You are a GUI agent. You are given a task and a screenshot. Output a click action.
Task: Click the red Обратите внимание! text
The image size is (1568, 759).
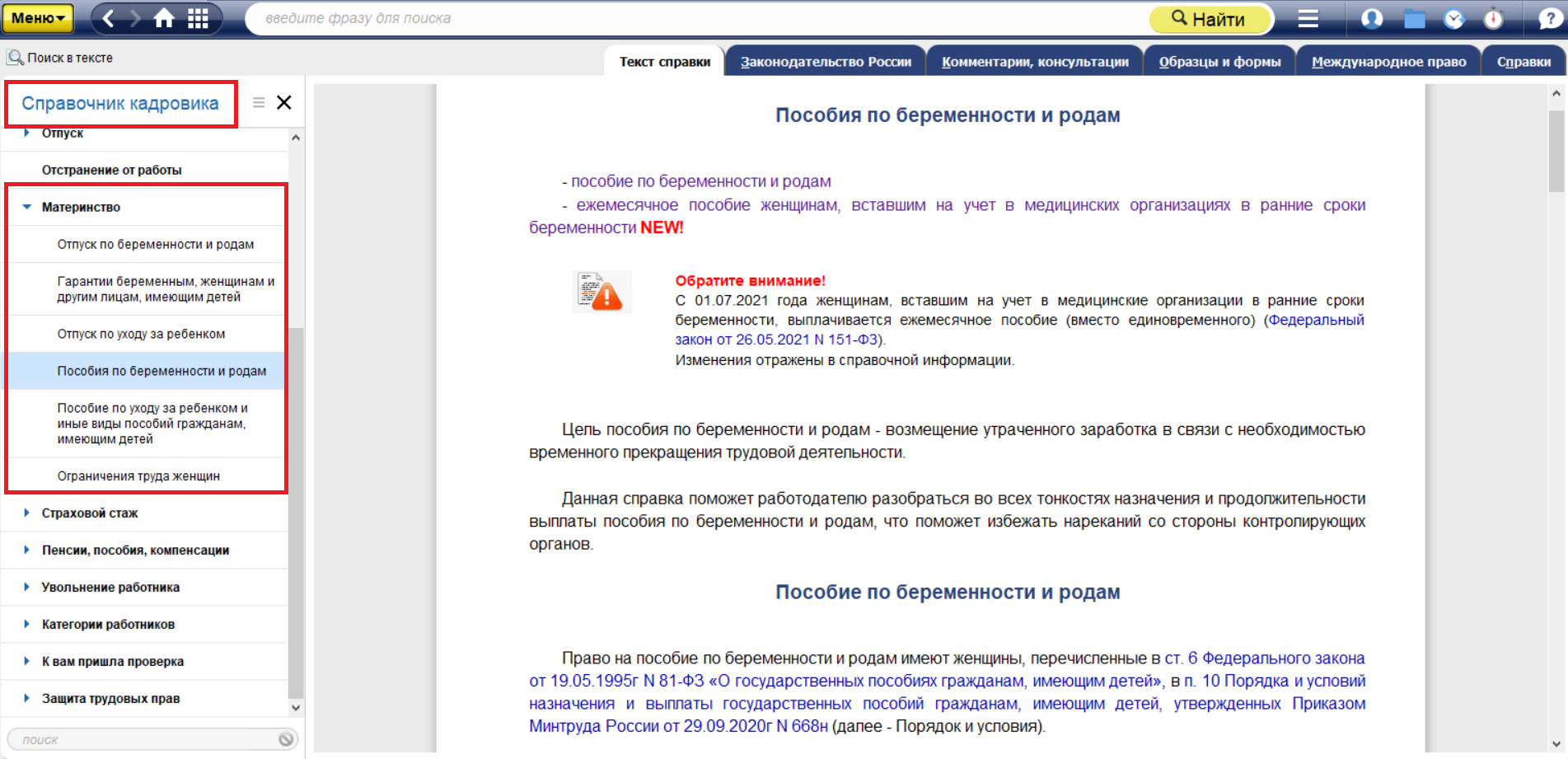click(x=750, y=280)
